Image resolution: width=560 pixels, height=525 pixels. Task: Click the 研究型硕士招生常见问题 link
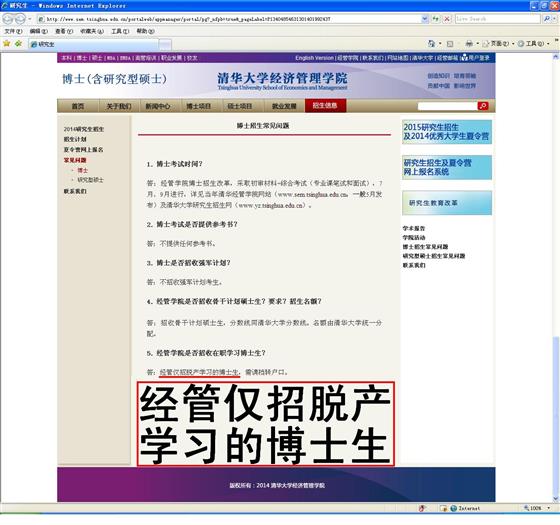(434, 256)
